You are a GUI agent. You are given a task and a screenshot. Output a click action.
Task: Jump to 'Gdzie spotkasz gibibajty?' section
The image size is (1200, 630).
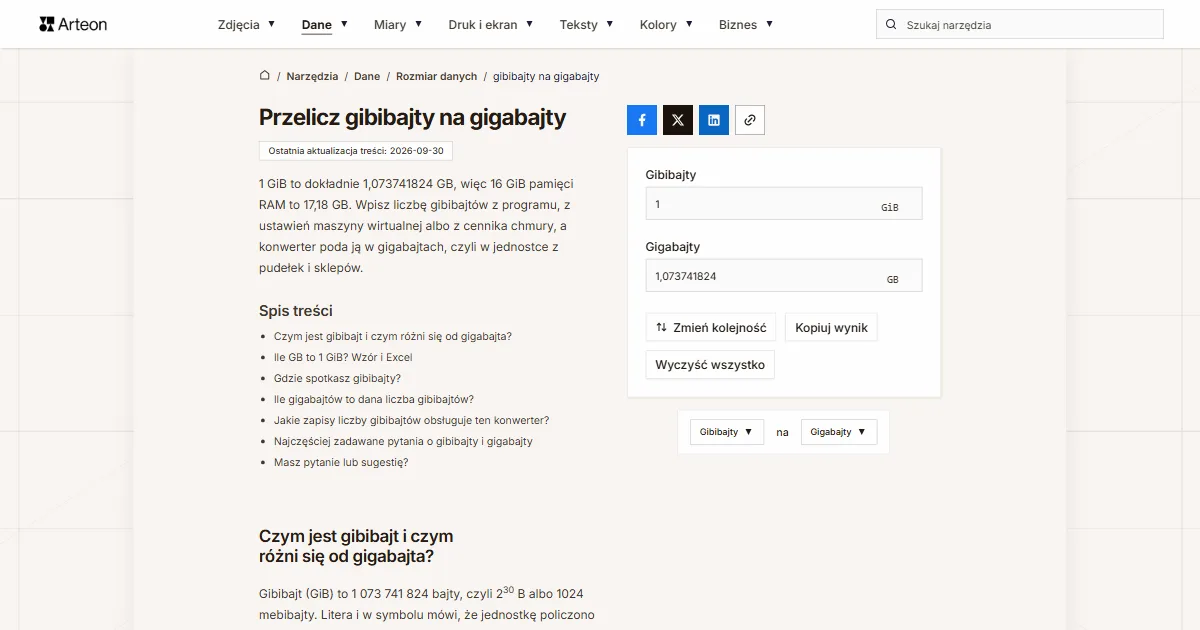[x=337, y=378]
